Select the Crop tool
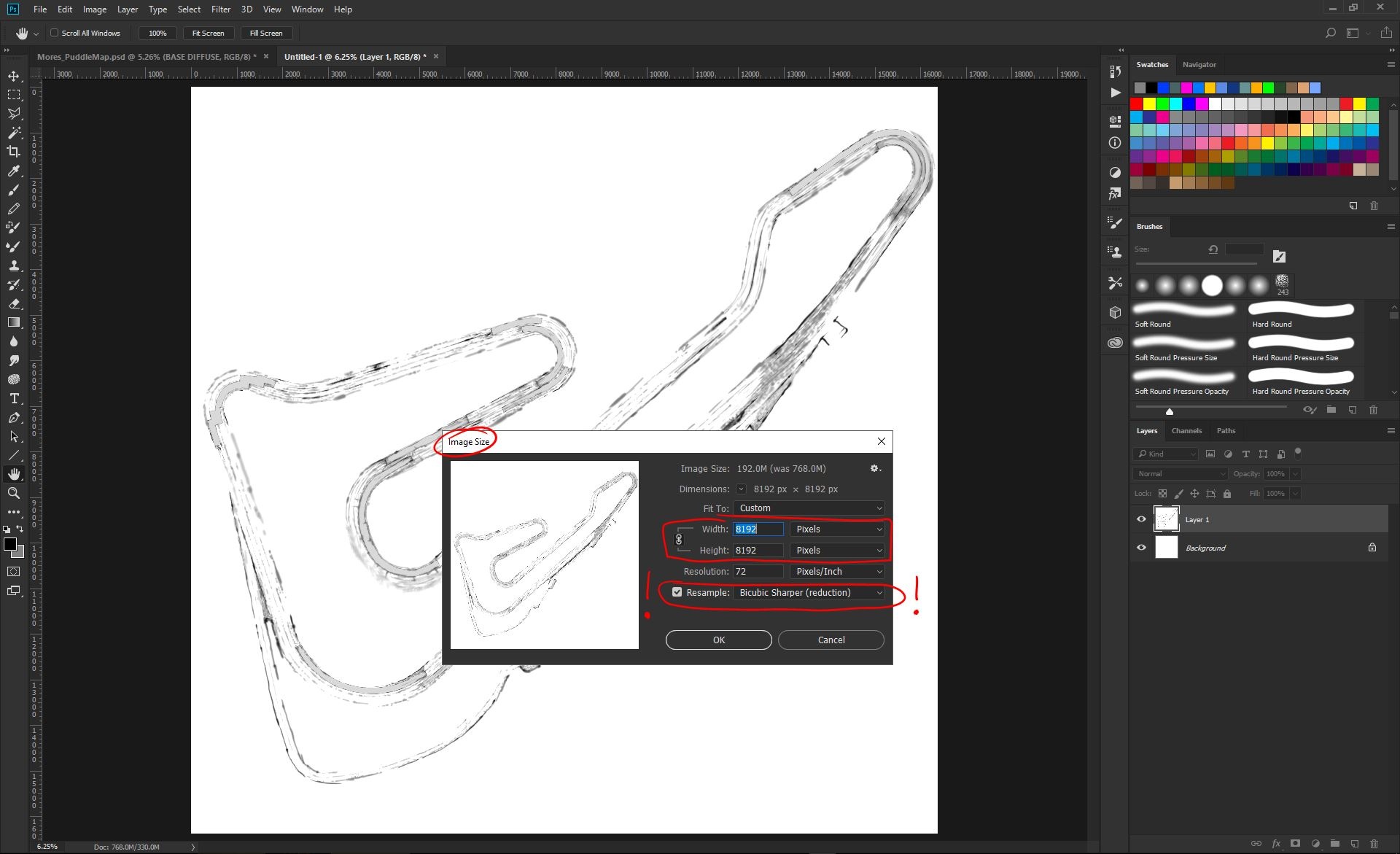1400x854 pixels. click(x=14, y=152)
